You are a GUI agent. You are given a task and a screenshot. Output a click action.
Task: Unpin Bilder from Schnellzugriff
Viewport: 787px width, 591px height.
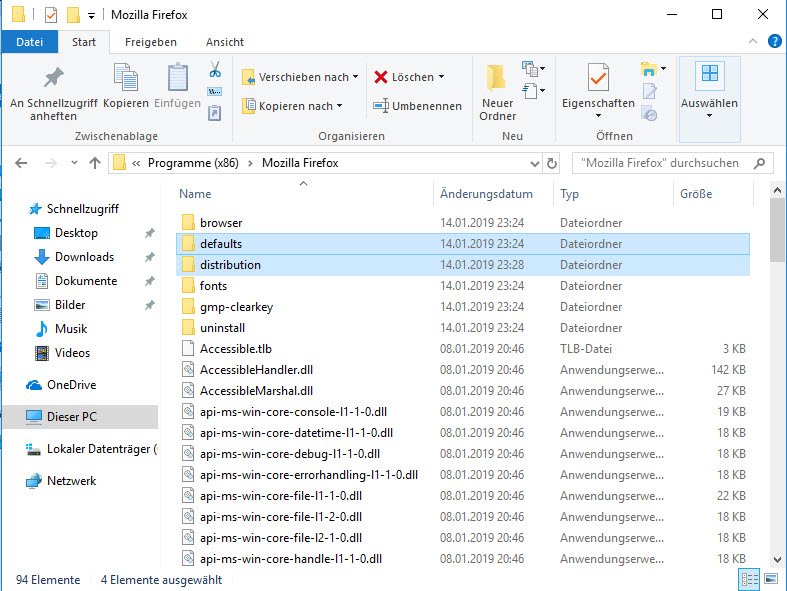click(x=150, y=305)
